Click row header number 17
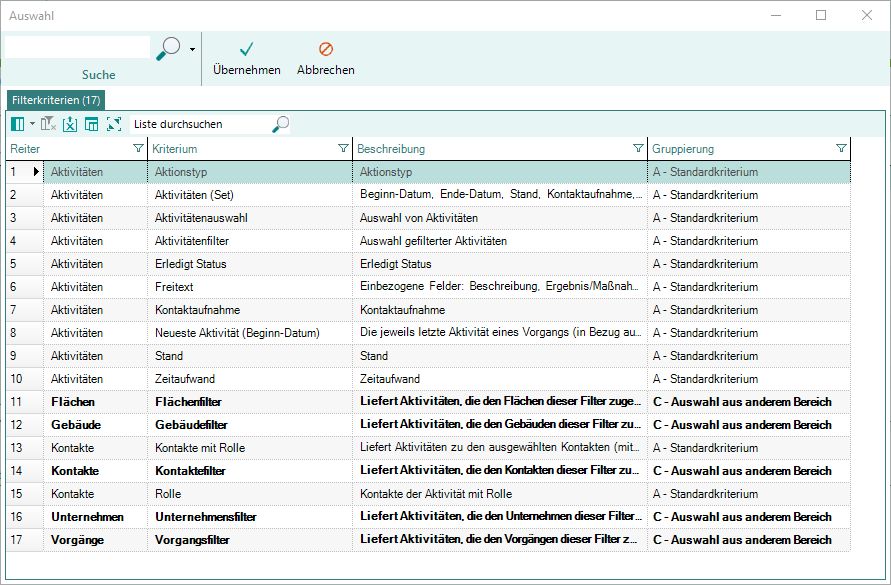 tap(24, 540)
